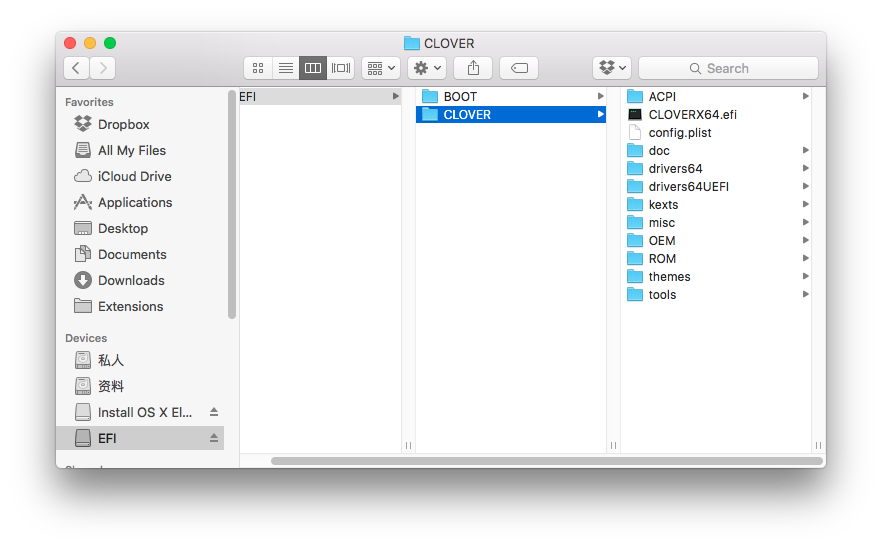Grab the third column resize handle

pos(818,446)
